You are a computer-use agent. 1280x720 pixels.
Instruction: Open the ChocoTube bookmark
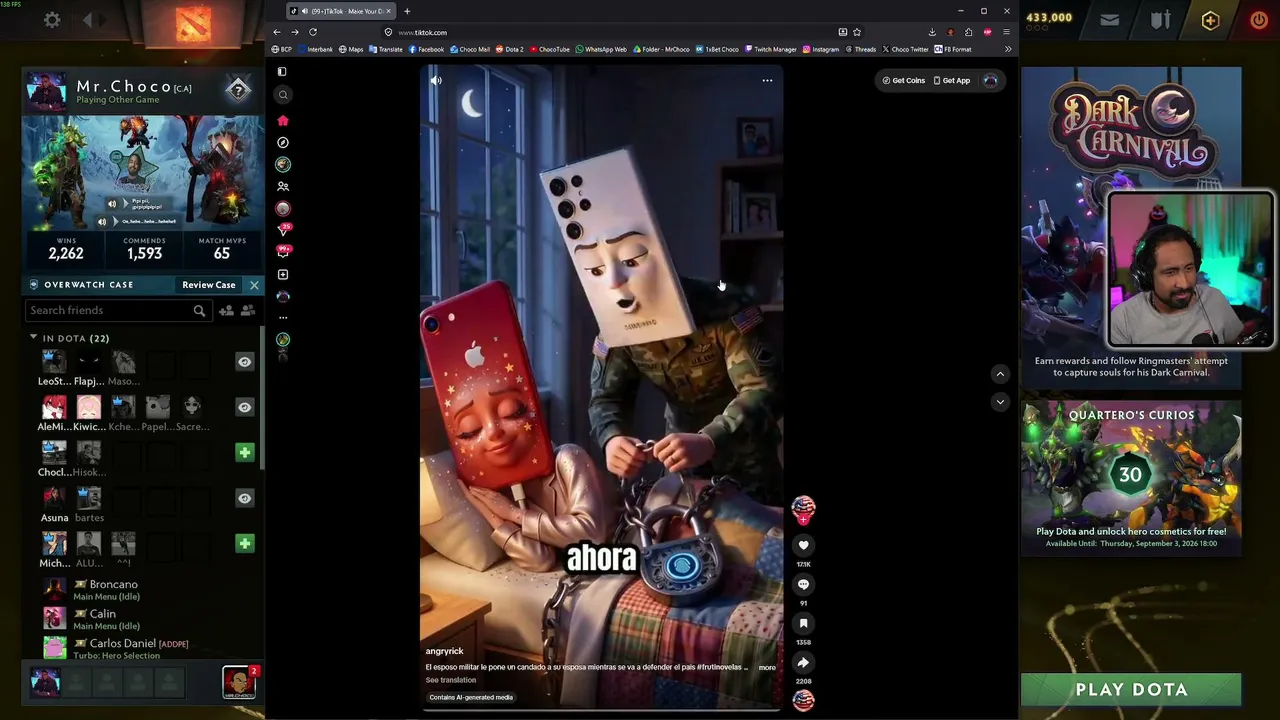550,49
